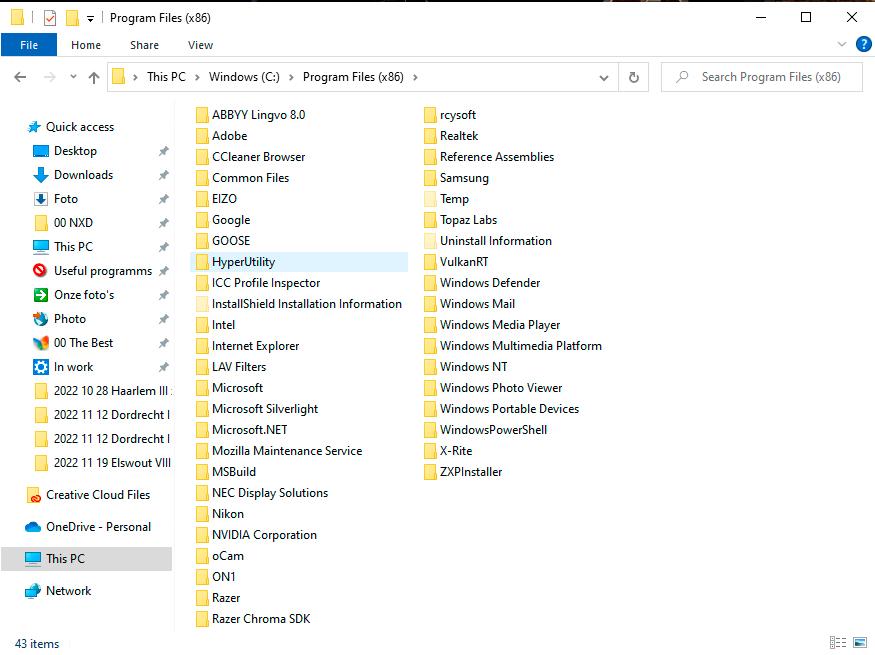Image resolution: width=875 pixels, height=655 pixels.
Task: Select the NVIDIA Corporation folder
Action: (256, 535)
